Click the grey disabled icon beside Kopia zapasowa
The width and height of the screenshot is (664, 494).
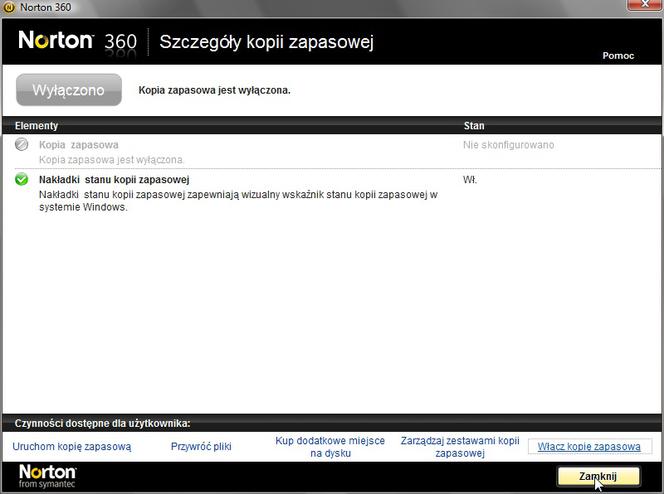pyautogui.click(x=22, y=144)
